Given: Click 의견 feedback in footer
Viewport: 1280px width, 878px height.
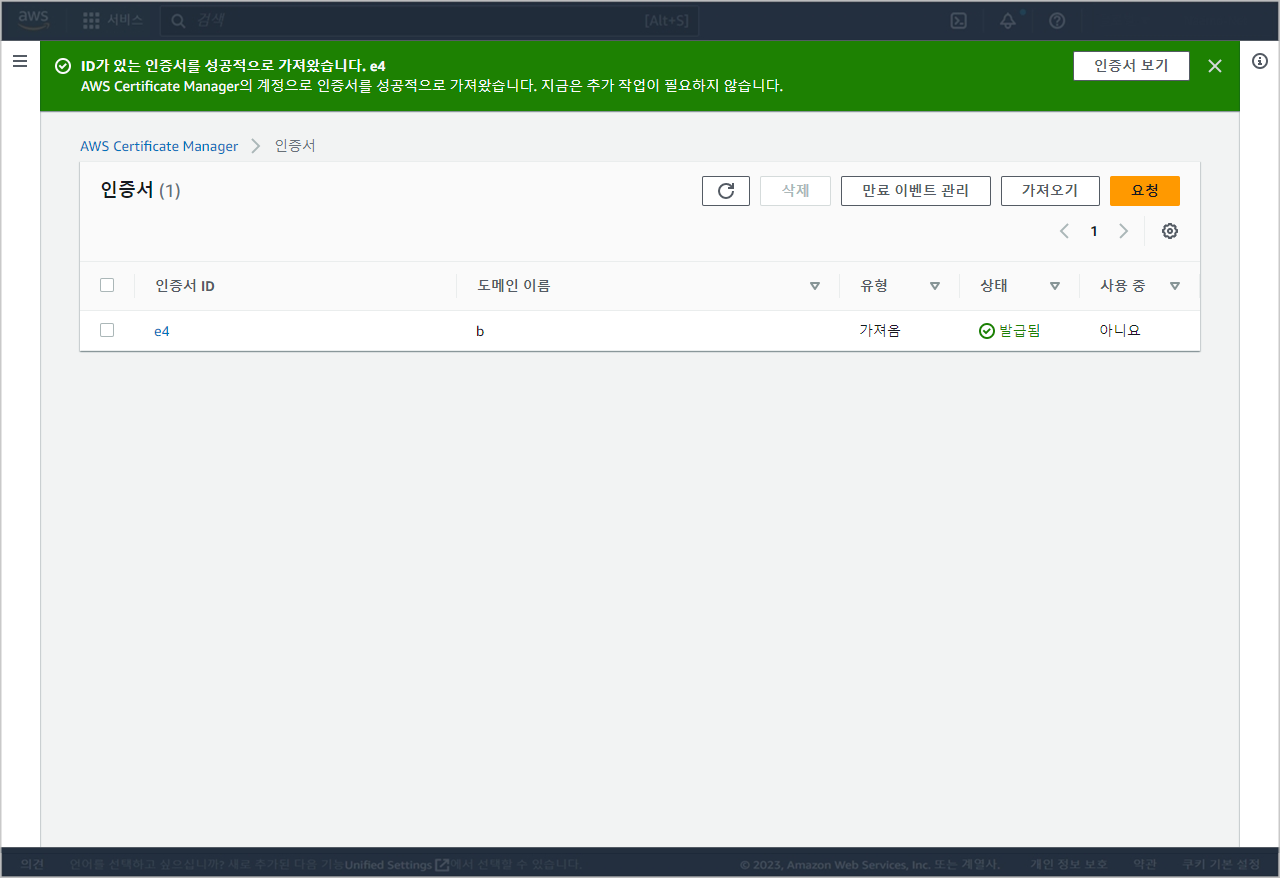Looking at the screenshot, I should [32, 864].
